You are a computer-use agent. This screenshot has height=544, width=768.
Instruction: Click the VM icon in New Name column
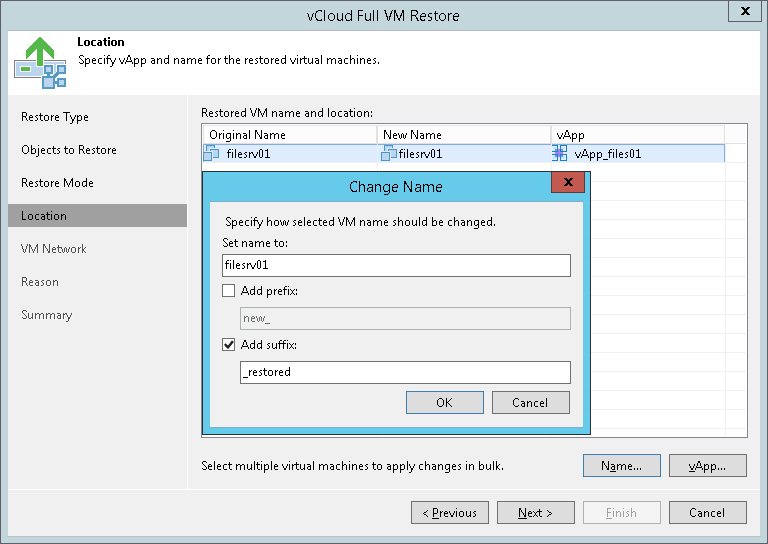(389, 154)
